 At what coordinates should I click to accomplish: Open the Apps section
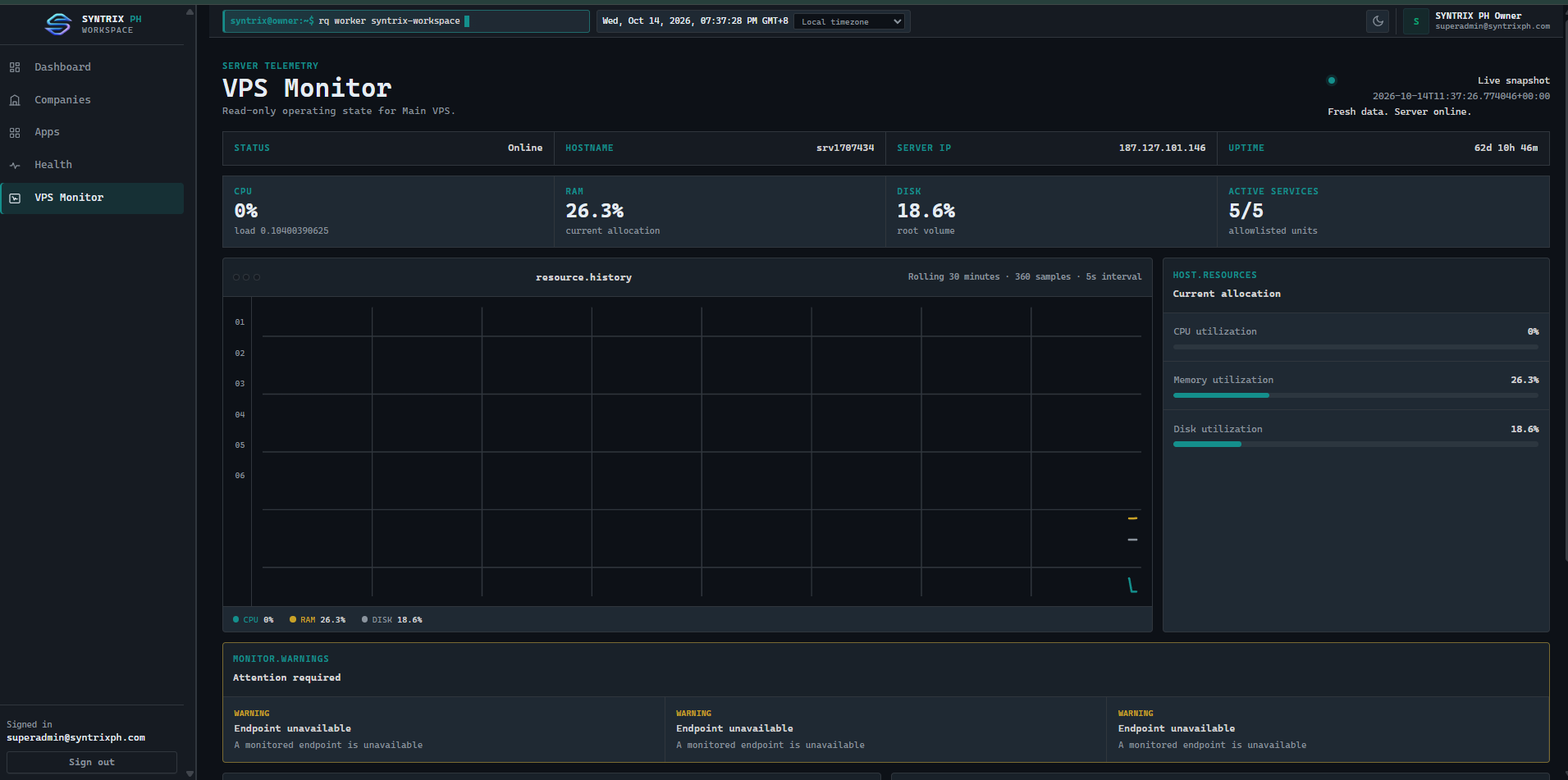point(92,132)
